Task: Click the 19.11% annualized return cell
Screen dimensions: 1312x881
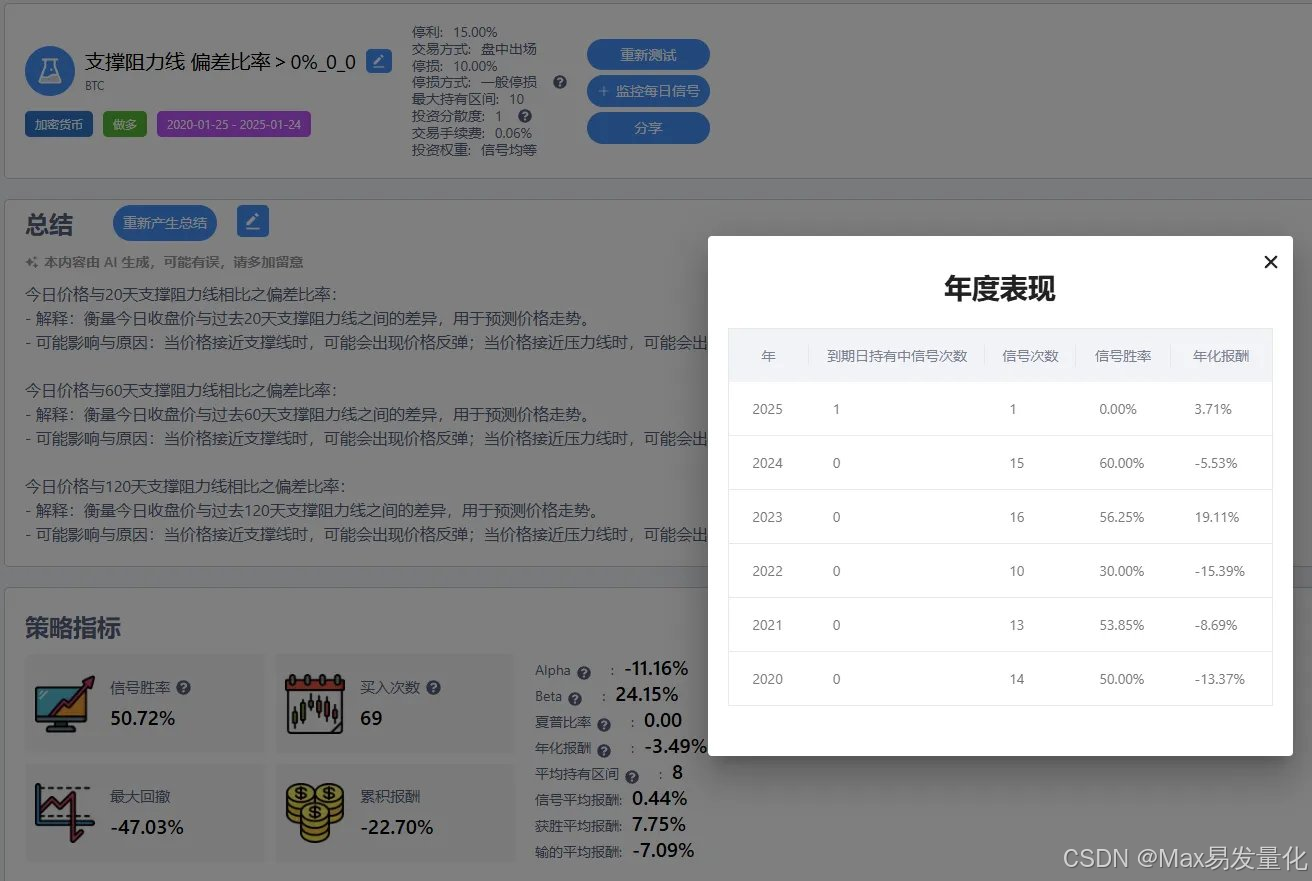Action: coord(1216,517)
